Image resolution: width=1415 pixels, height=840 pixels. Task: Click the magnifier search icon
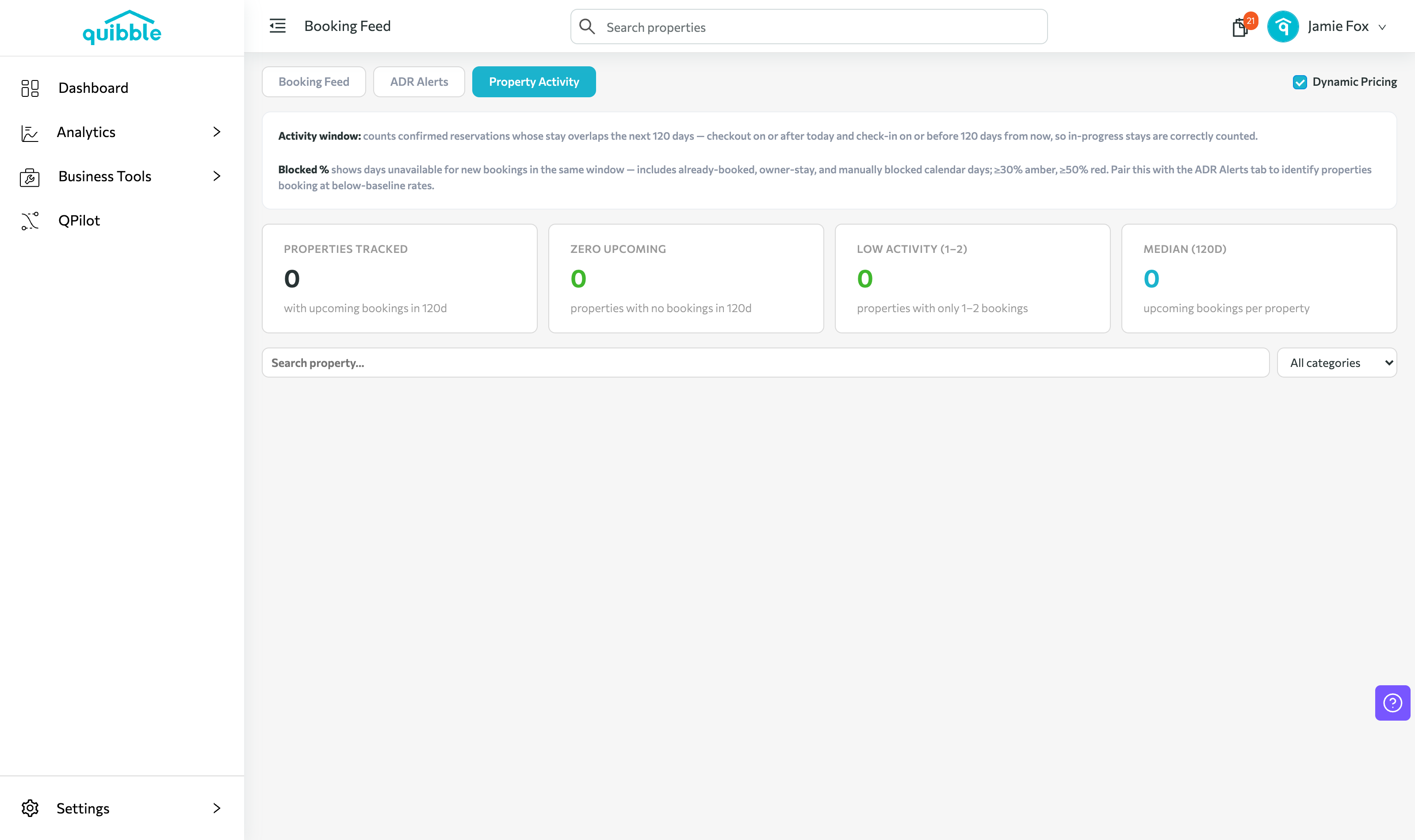click(x=587, y=27)
